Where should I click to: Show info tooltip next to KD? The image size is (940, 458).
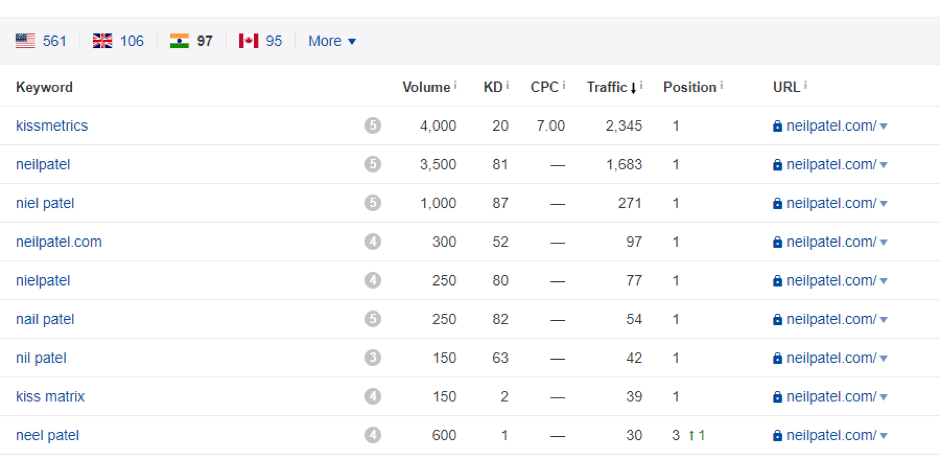(507, 86)
